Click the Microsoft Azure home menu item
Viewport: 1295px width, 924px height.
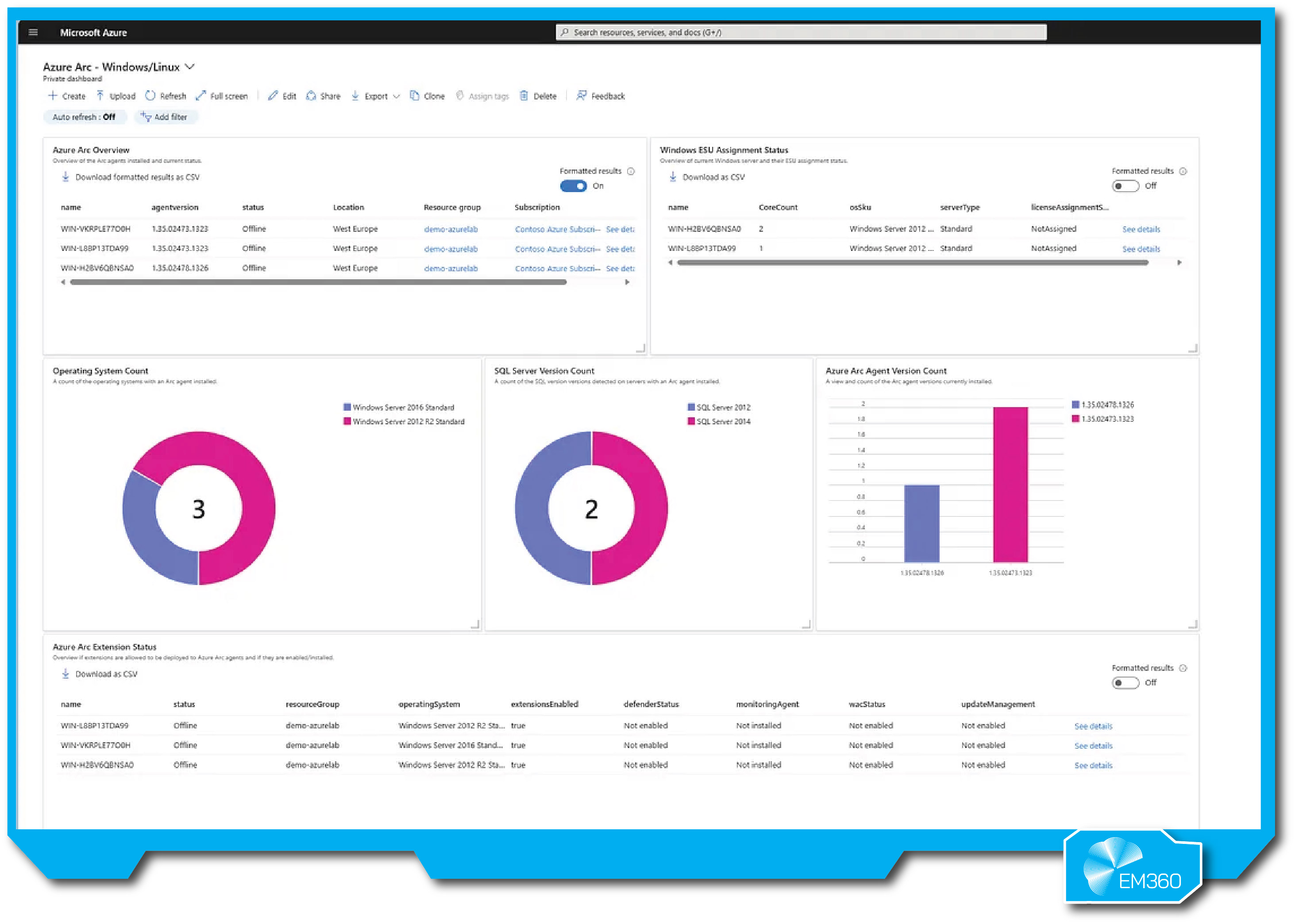(94, 32)
